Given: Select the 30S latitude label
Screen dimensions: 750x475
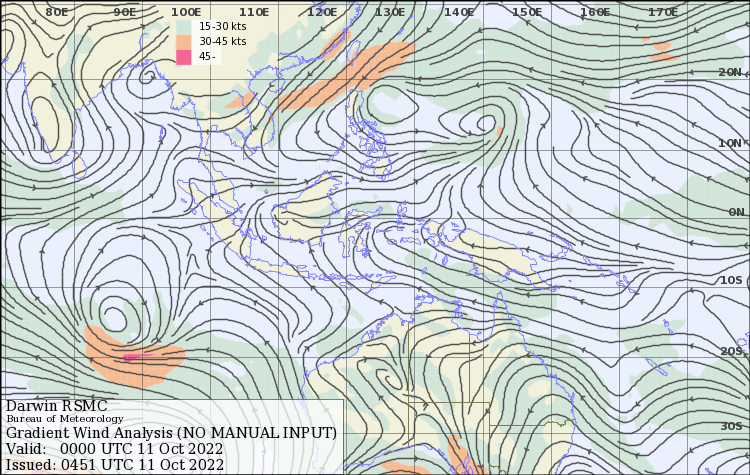Looking at the screenshot, I should click(x=731, y=426).
